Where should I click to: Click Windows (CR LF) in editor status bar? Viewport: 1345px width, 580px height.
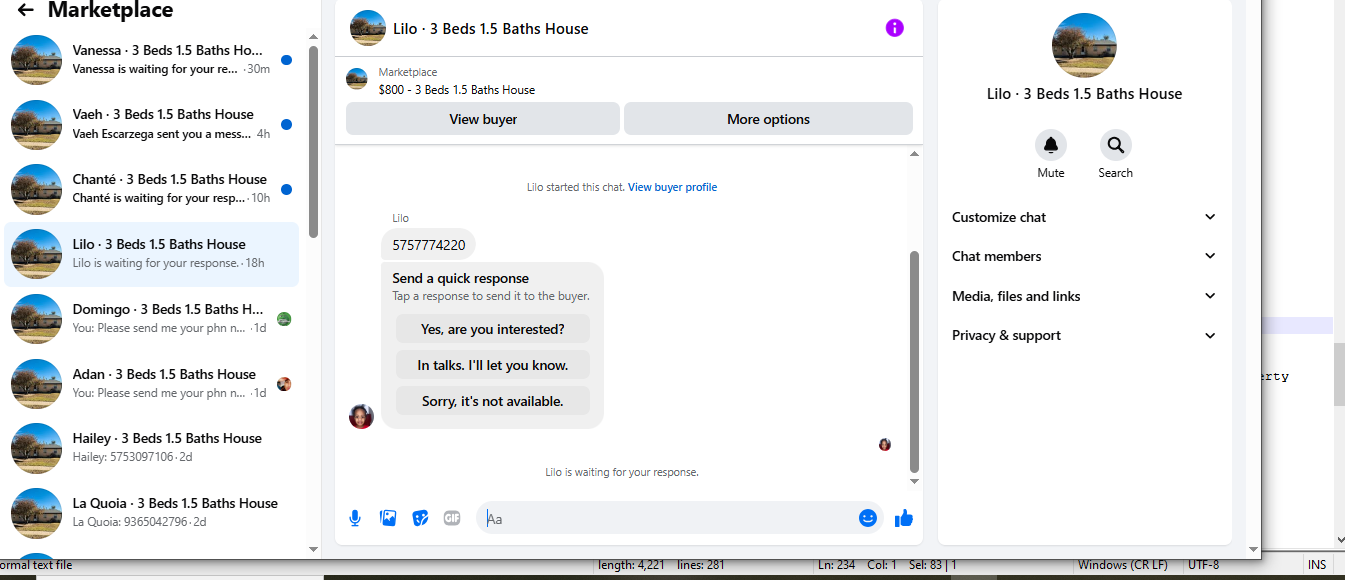pyautogui.click(x=1122, y=565)
